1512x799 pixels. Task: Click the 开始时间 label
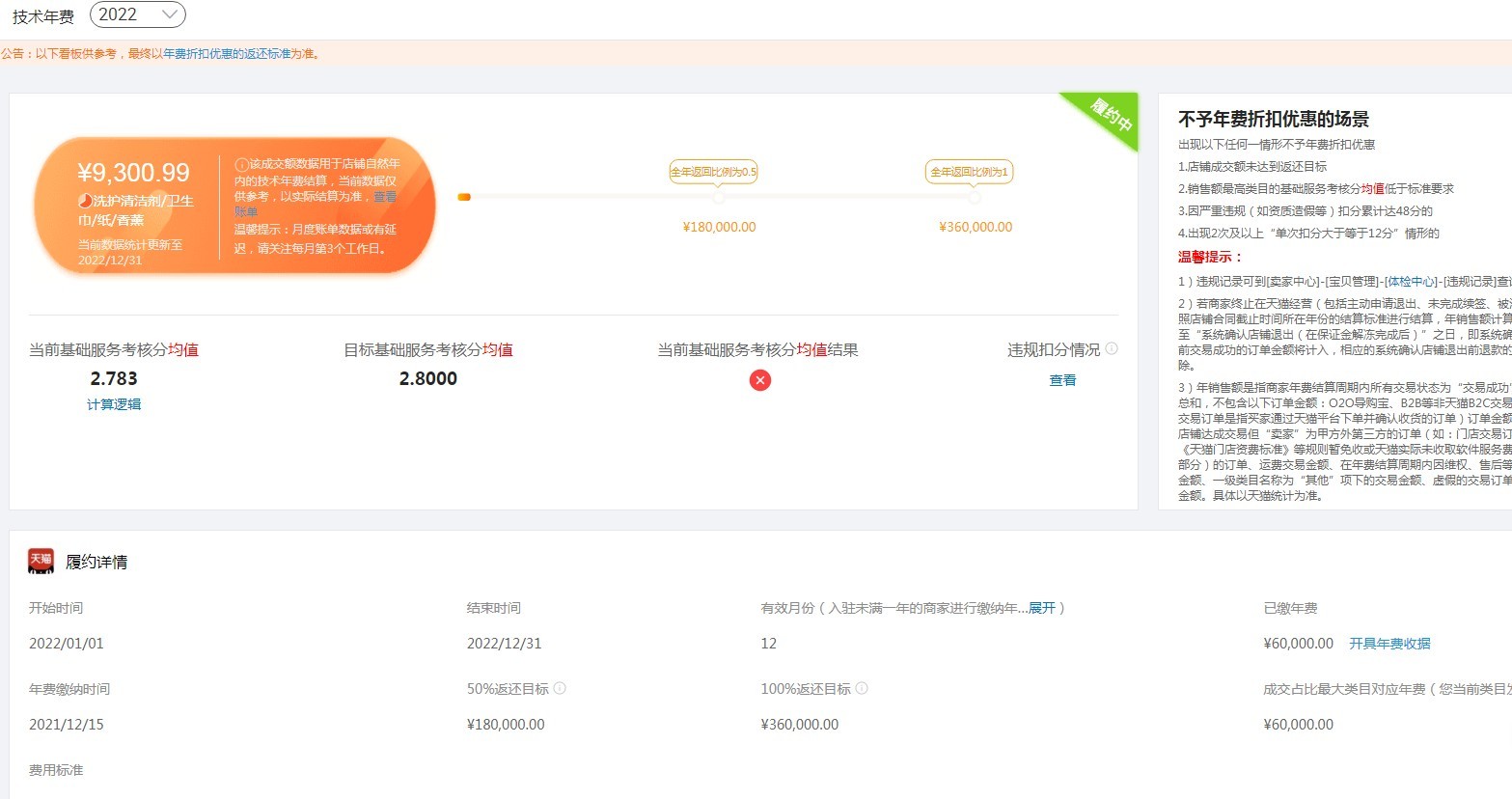56,608
